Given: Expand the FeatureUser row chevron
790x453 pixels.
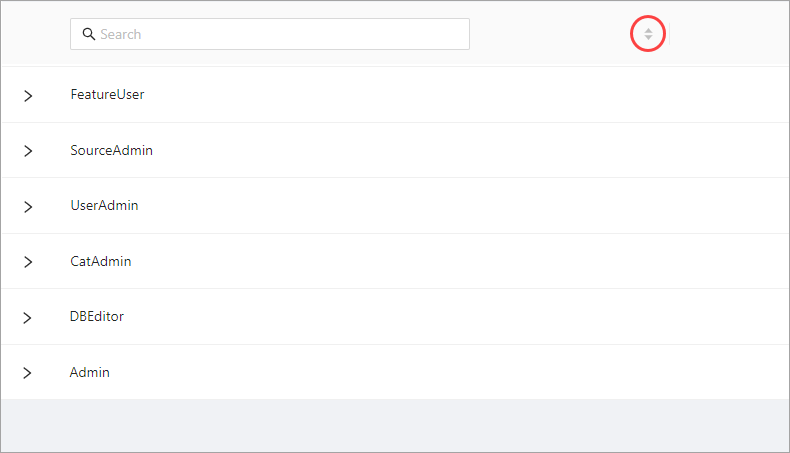Looking at the screenshot, I should click(28, 95).
